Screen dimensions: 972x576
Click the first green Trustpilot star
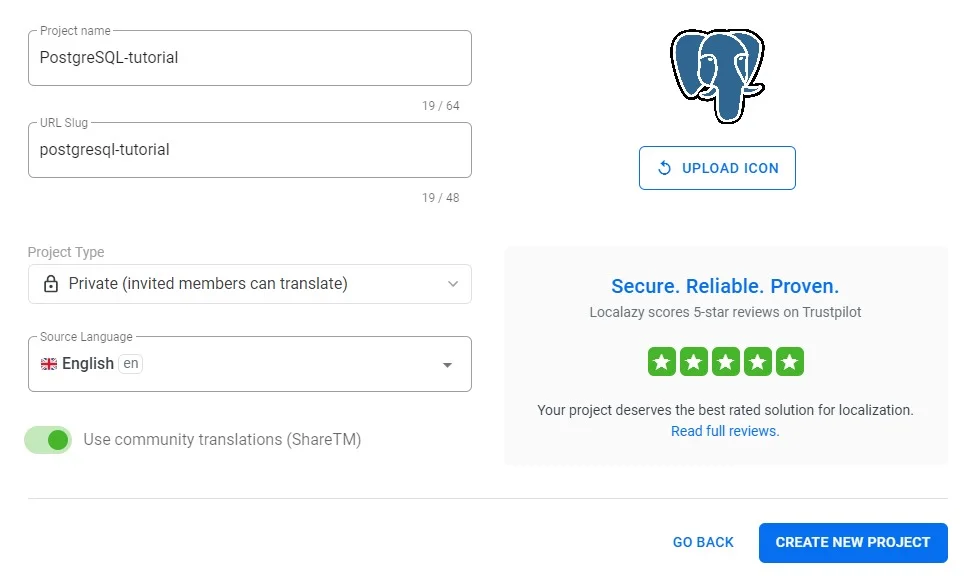(661, 362)
